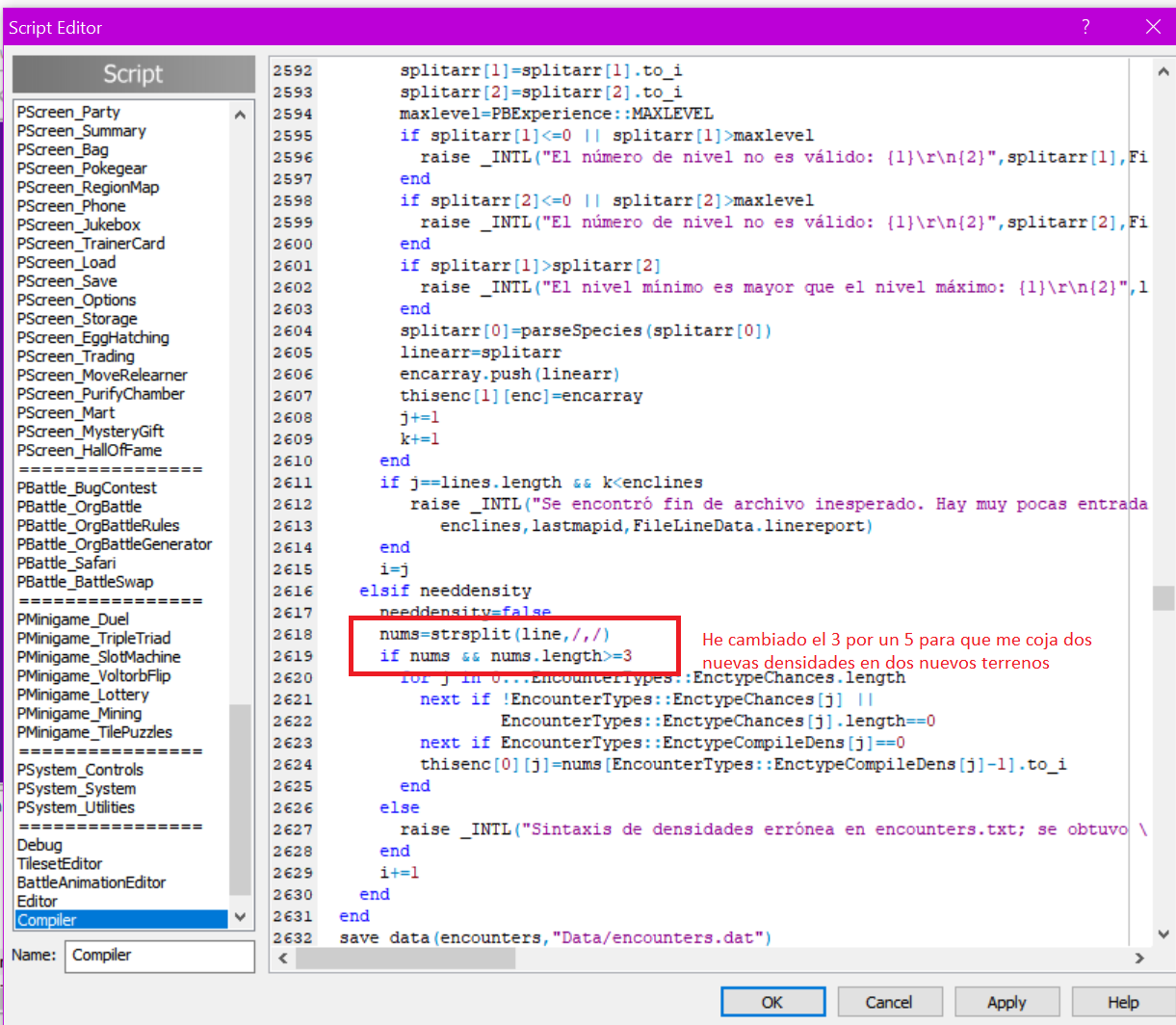The image size is (1176, 1025).
Task: Open the PBattle_Safari script
Action: point(66,563)
